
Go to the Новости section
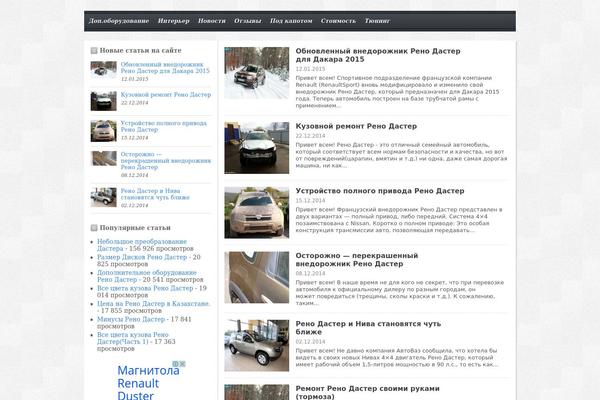click(212, 21)
